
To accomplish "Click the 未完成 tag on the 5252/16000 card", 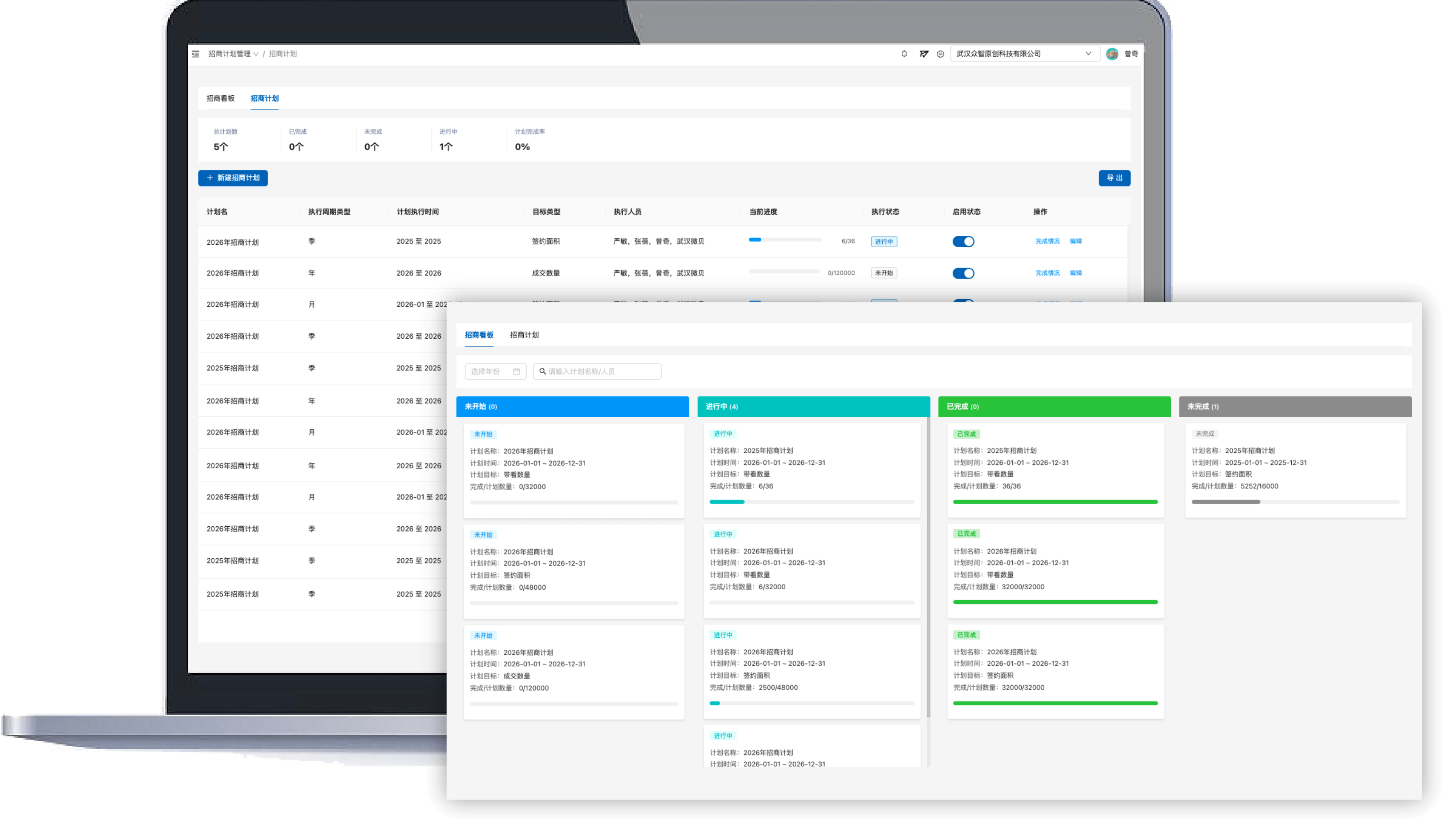I will (1205, 434).
